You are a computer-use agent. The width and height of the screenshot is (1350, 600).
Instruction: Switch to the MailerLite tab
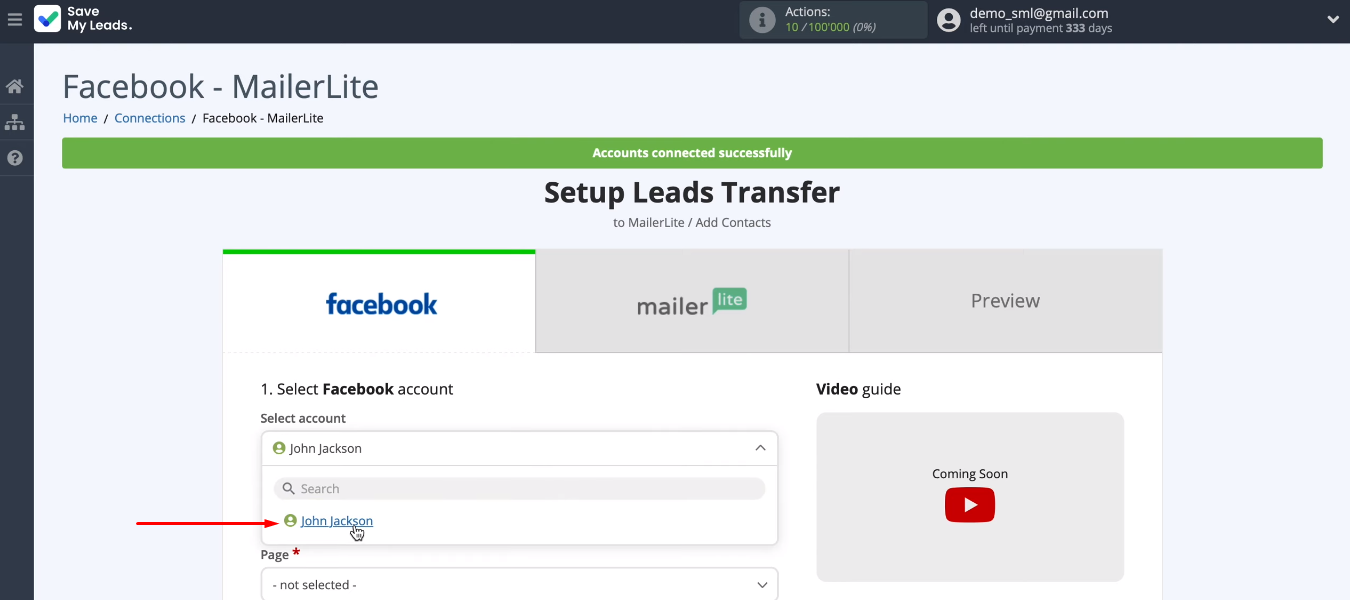(692, 302)
